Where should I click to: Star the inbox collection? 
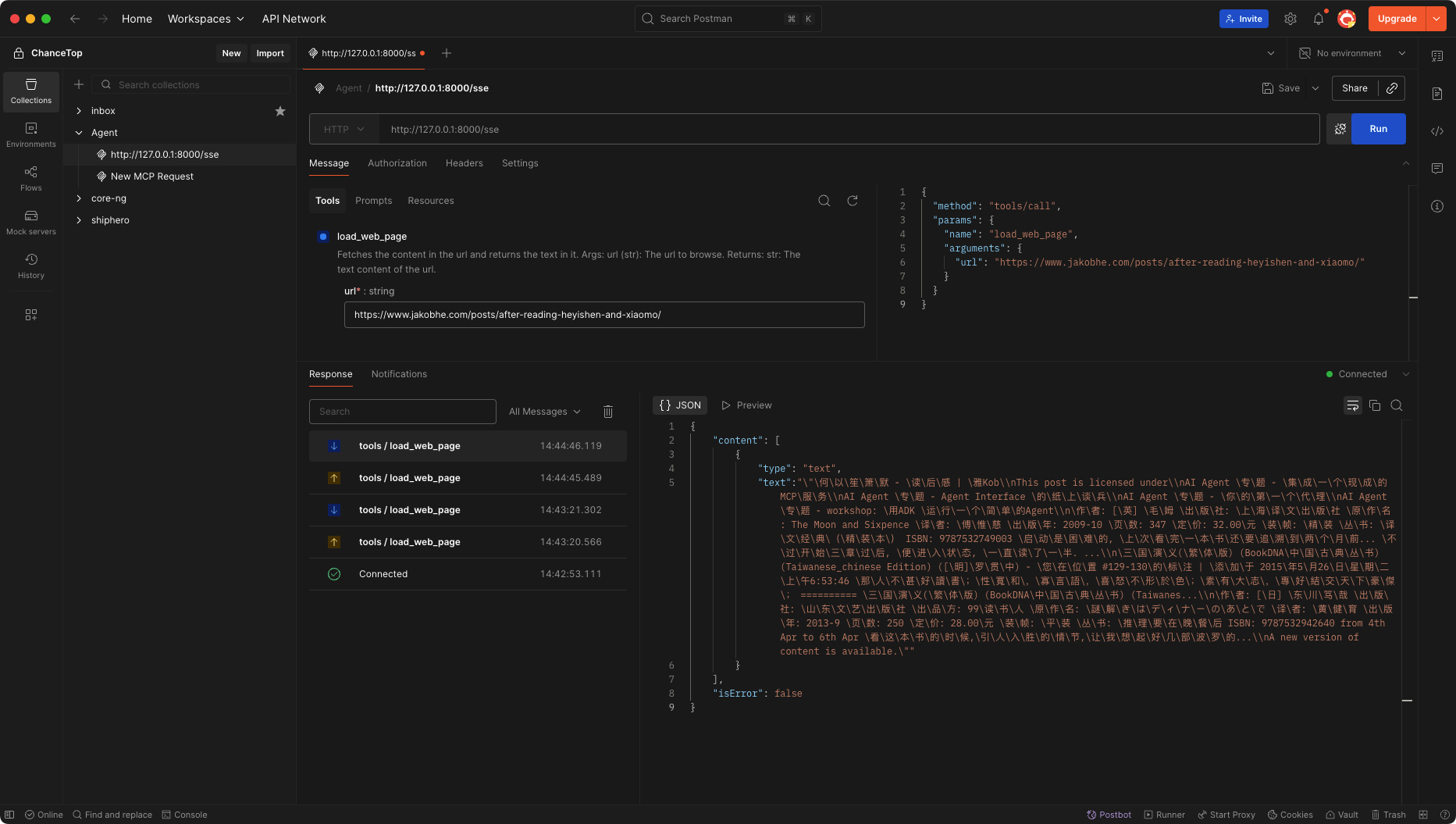(x=280, y=111)
